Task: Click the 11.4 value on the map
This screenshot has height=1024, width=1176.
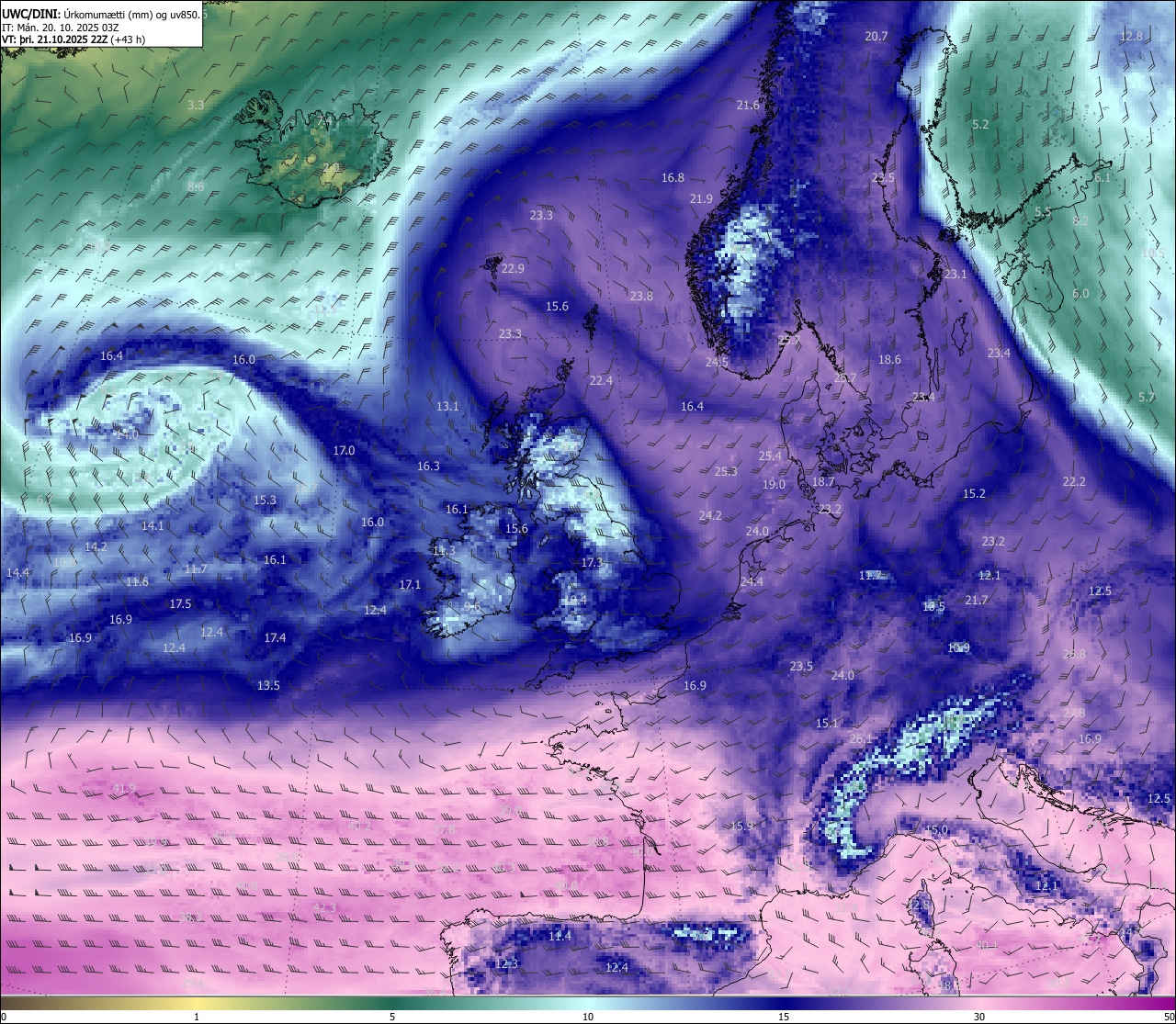Action: [560, 937]
